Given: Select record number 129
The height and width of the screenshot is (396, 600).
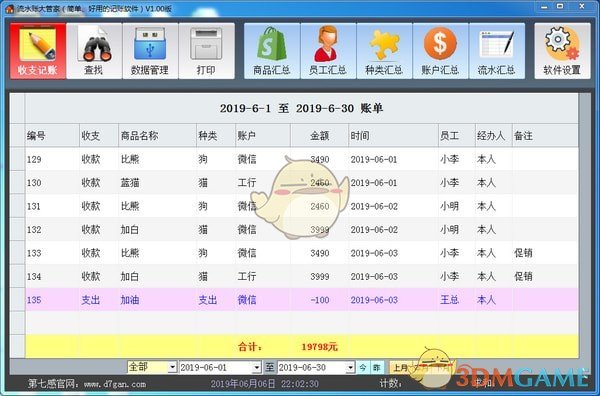Looking at the screenshot, I should coord(34,159).
